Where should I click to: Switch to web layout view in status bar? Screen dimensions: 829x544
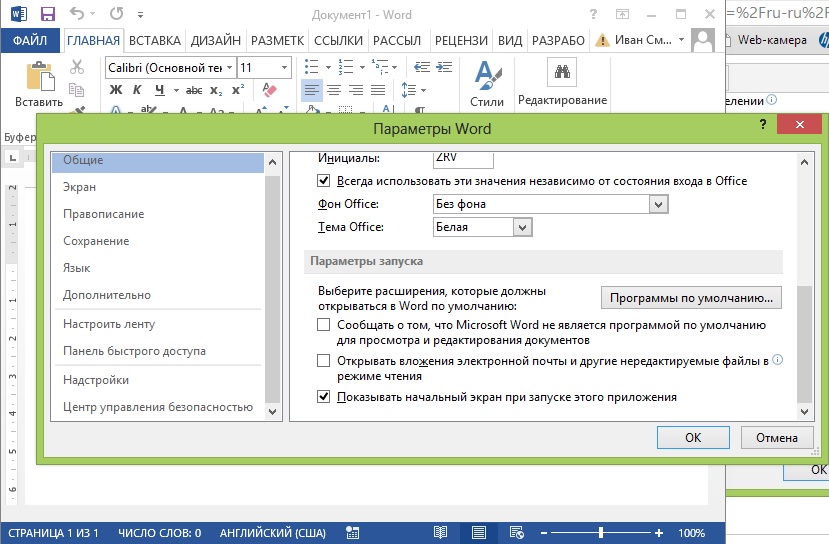(x=517, y=532)
